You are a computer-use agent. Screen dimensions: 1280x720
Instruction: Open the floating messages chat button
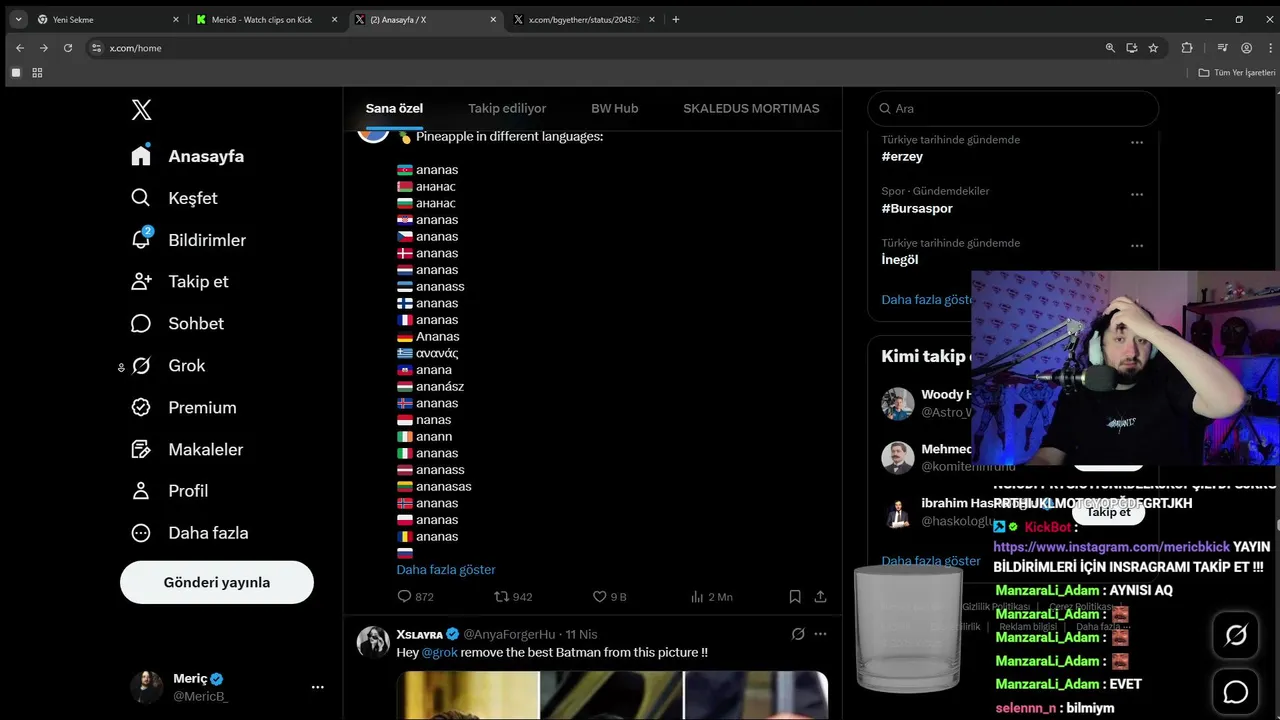point(1236,692)
